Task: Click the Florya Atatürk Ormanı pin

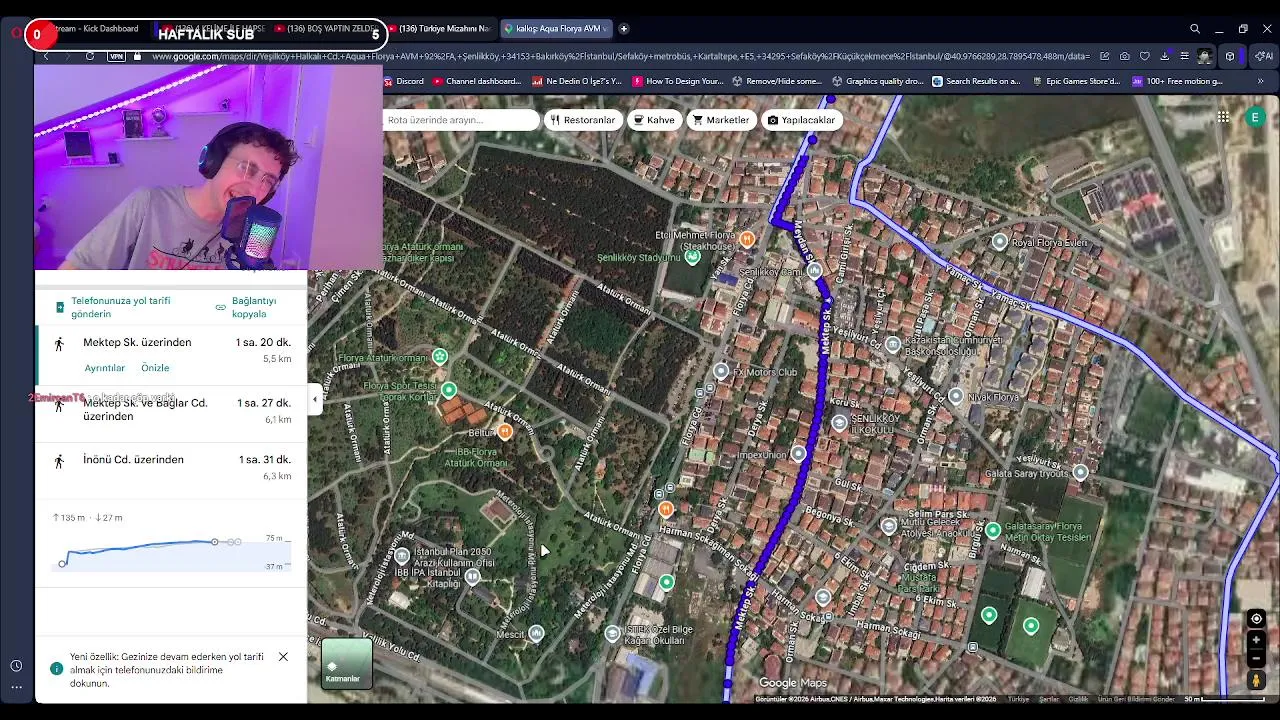Action: [439, 356]
